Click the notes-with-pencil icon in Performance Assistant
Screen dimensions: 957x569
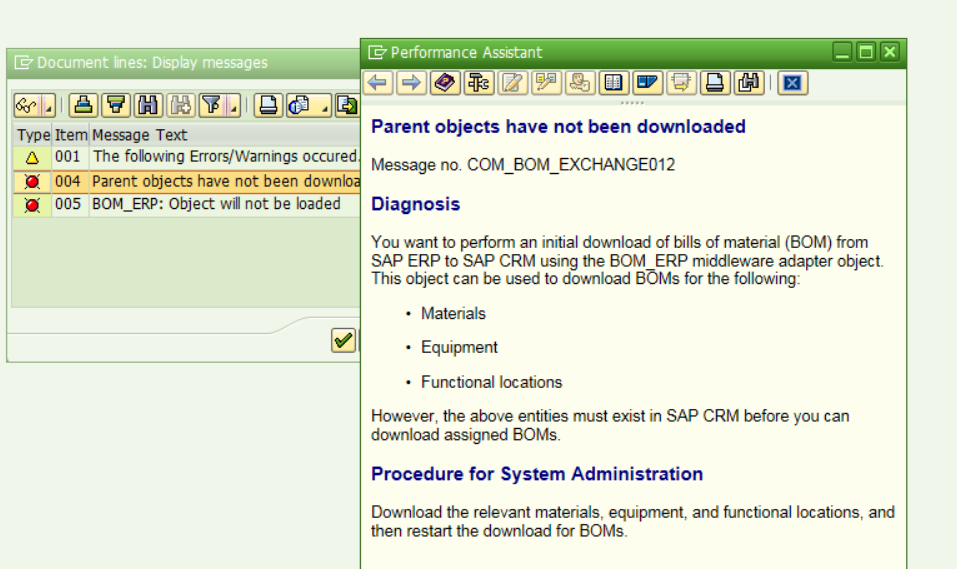(546, 83)
